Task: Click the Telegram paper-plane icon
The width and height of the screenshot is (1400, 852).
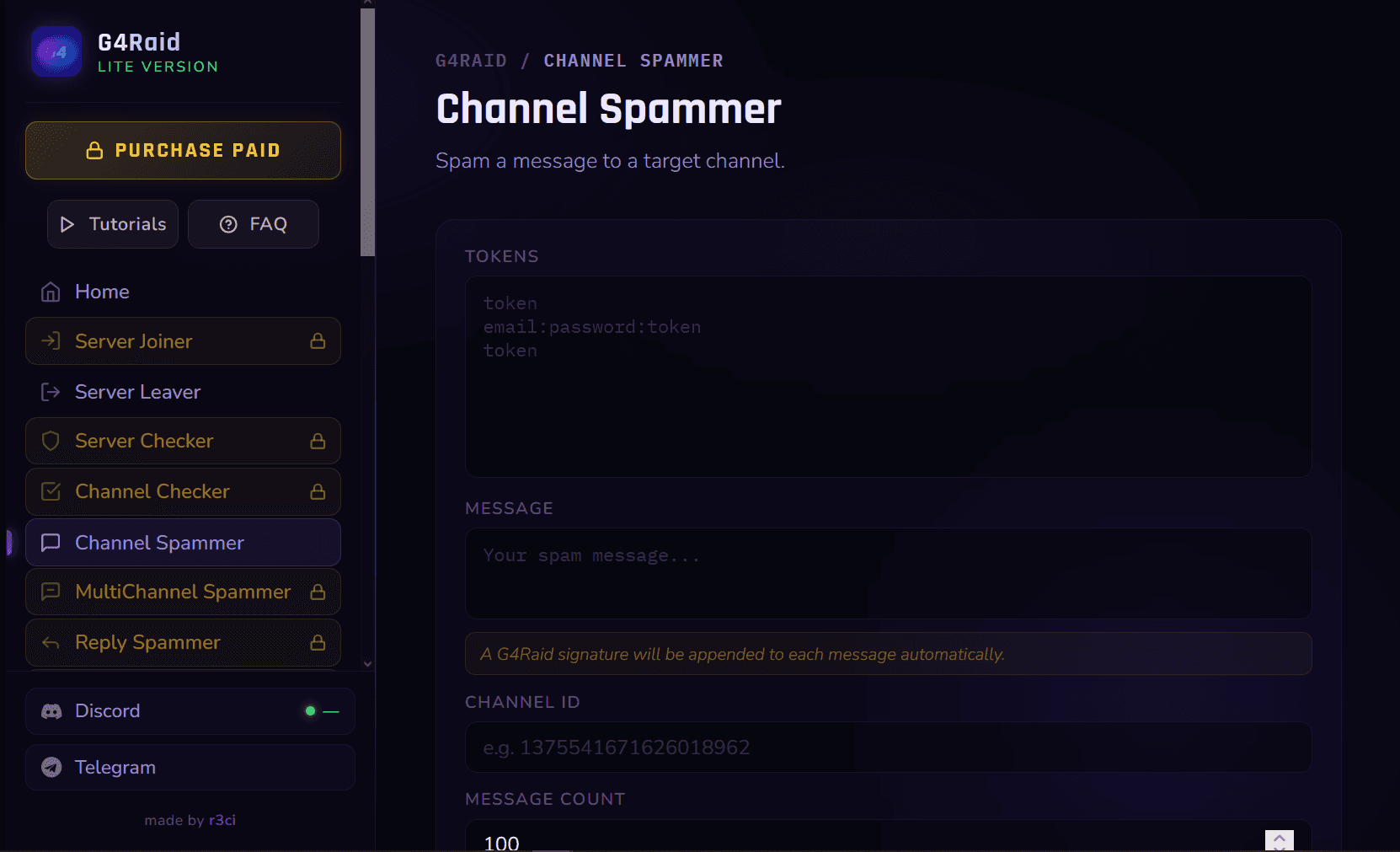Action: coord(51,767)
